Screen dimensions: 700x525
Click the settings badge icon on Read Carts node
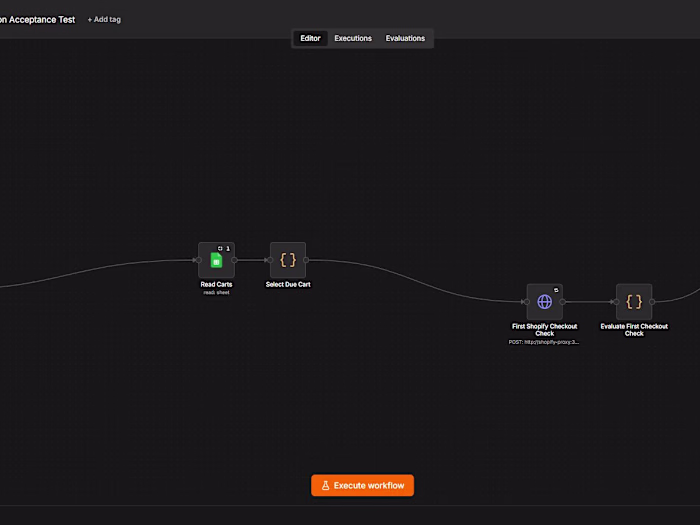220,249
